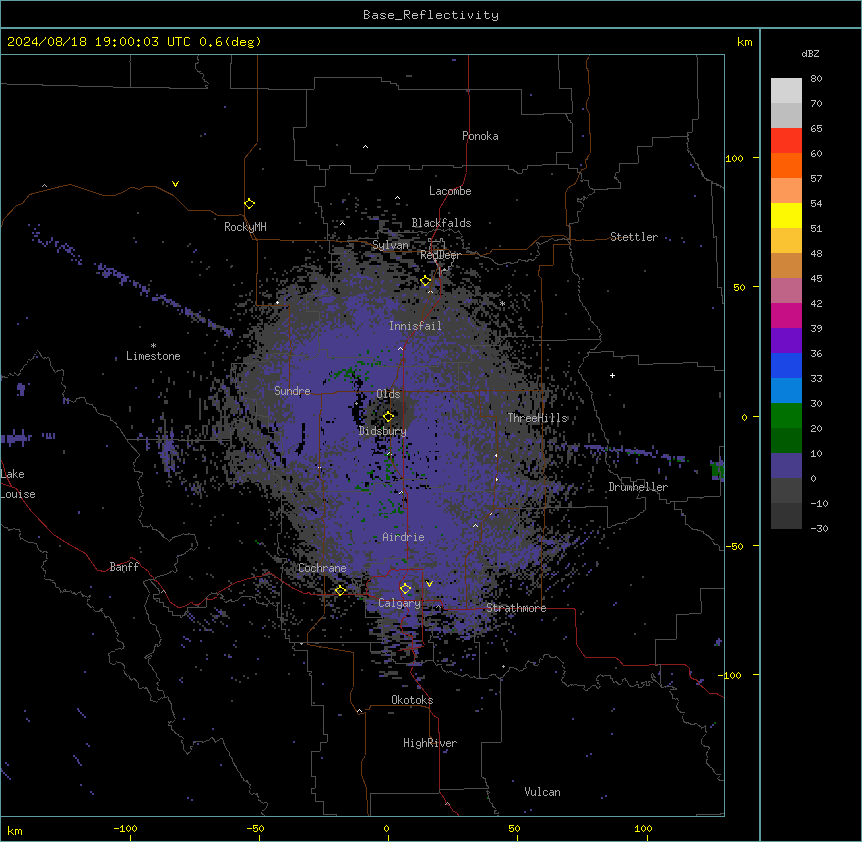The height and width of the screenshot is (842, 862).
Task: Click the yellow diamond marker below Cochrane
Action: [x=340, y=590]
